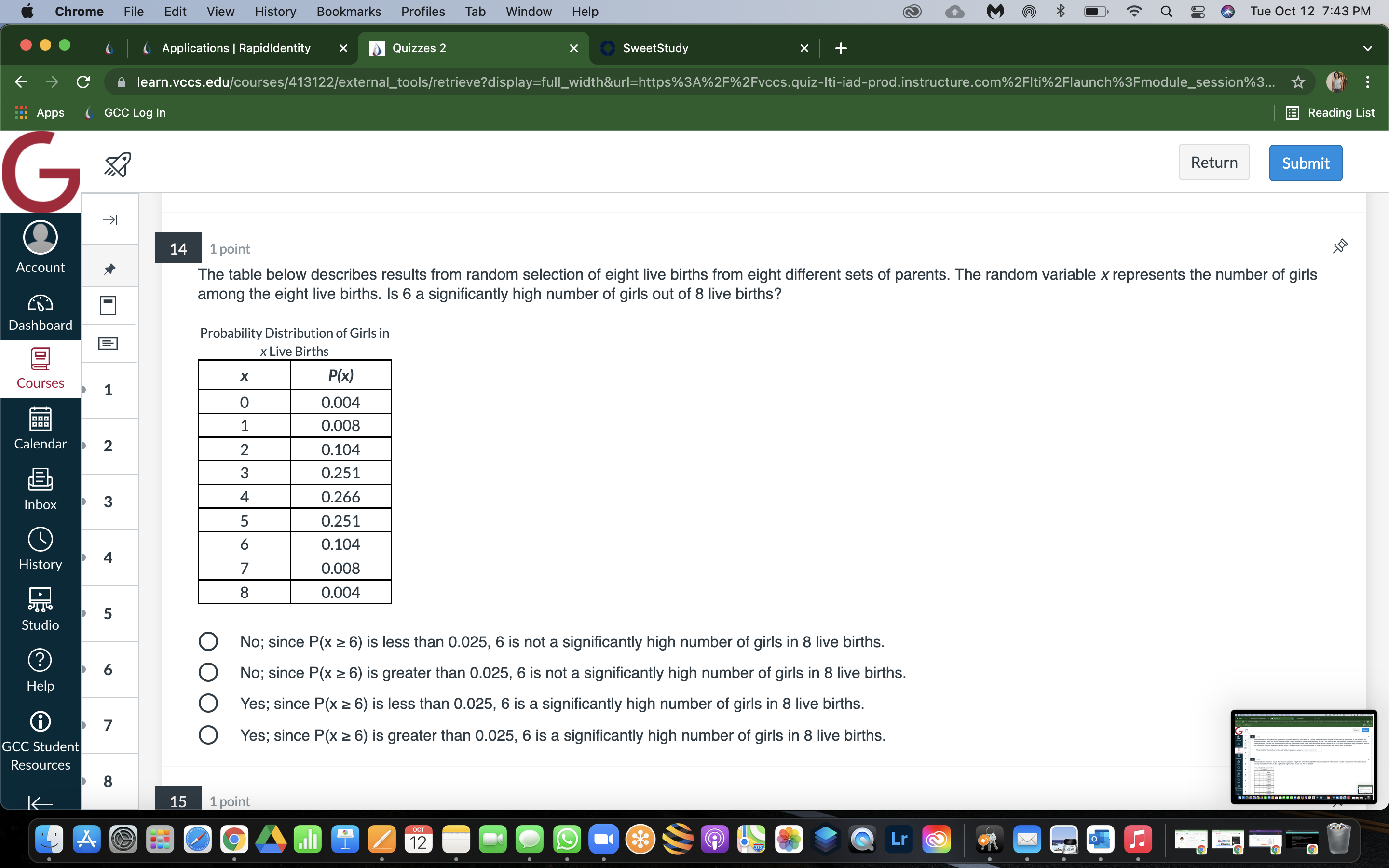Viewport: 1389px width, 868px height.
Task: Open the Canvas Calendar
Action: [40, 429]
